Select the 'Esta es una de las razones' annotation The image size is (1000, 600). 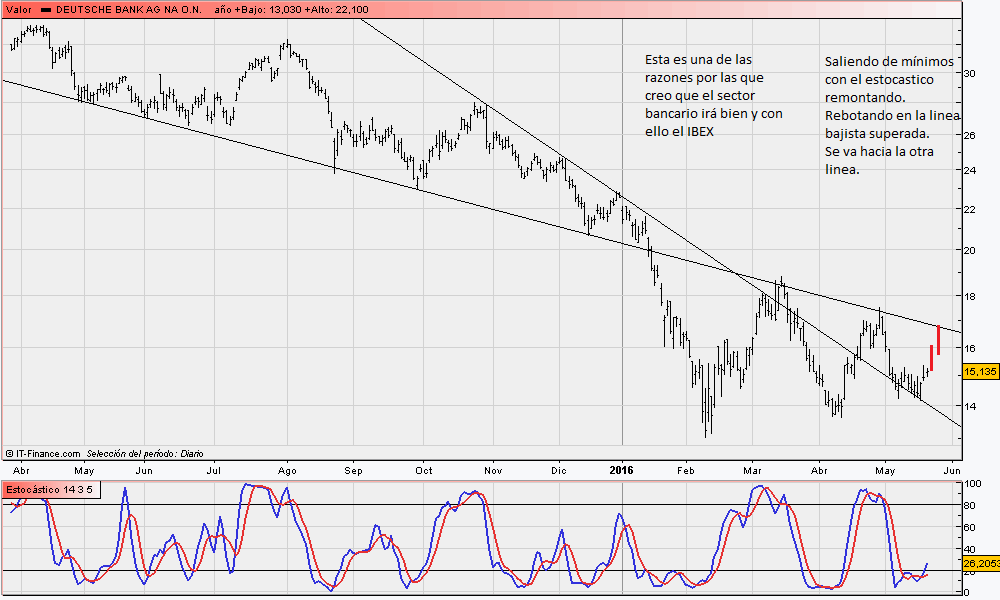[x=713, y=96]
